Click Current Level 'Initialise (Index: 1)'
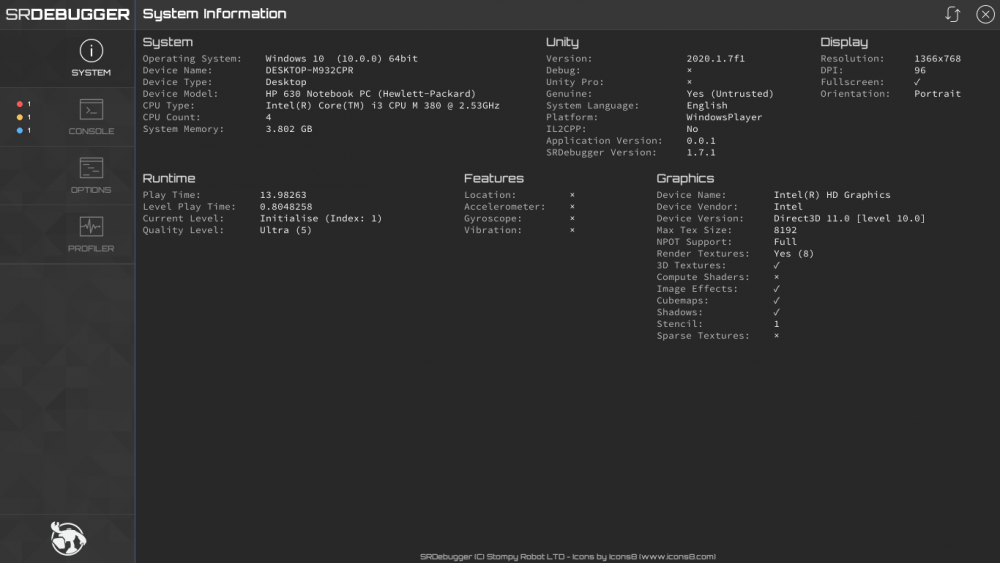The height and width of the screenshot is (563, 1000). click(x=321, y=218)
